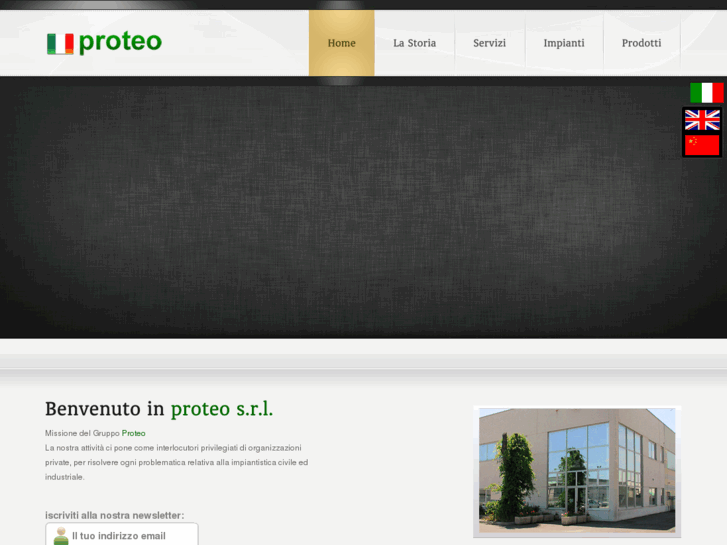The image size is (727, 545).
Task: Go to the La Storia page
Action: click(x=415, y=43)
